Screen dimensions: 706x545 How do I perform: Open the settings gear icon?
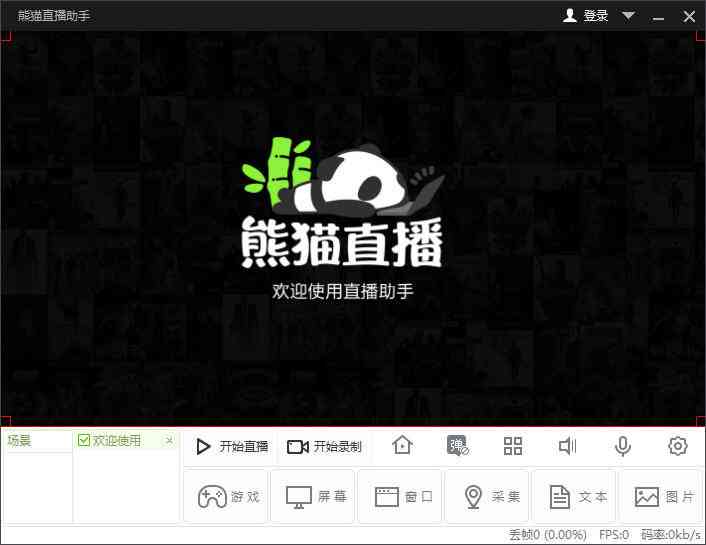(x=678, y=446)
